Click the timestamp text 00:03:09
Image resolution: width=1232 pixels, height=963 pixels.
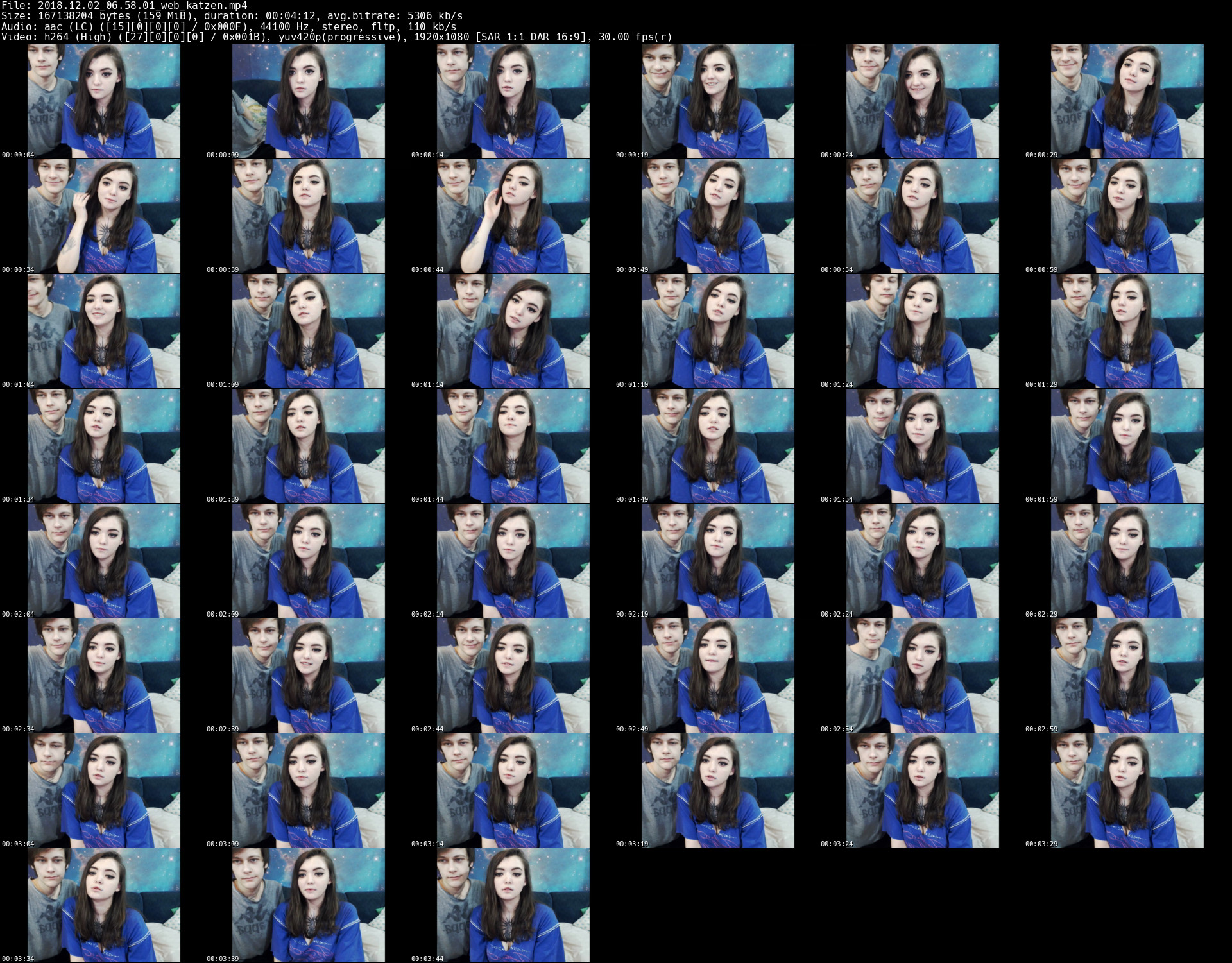point(223,844)
